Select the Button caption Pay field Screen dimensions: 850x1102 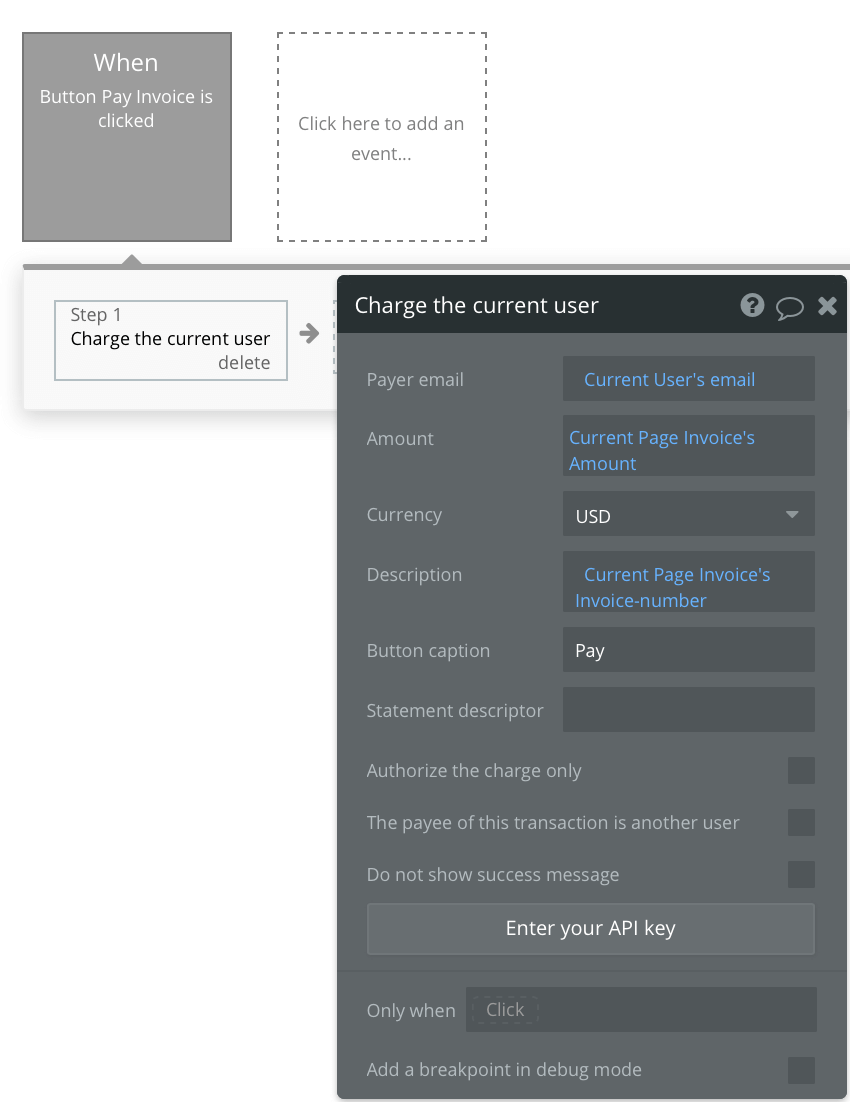point(688,649)
